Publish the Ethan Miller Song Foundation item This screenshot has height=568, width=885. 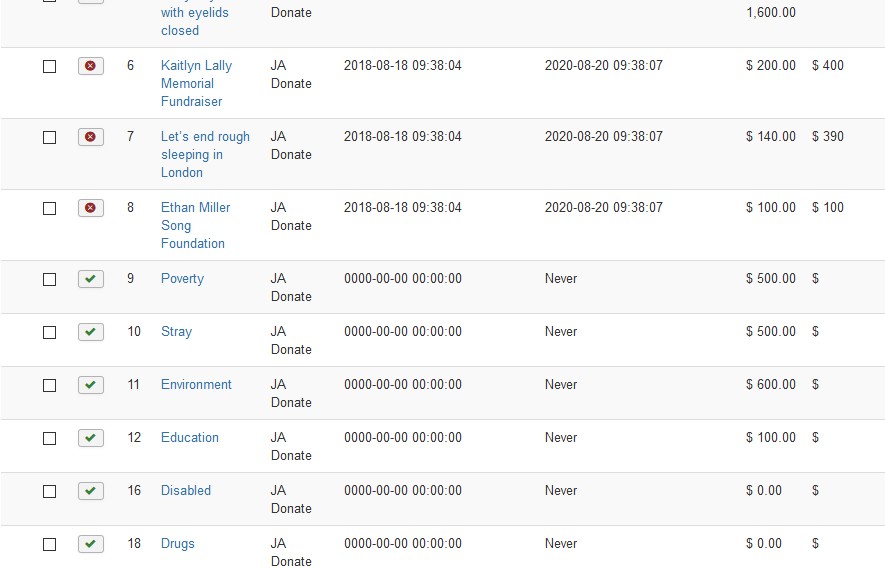[90, 208]
